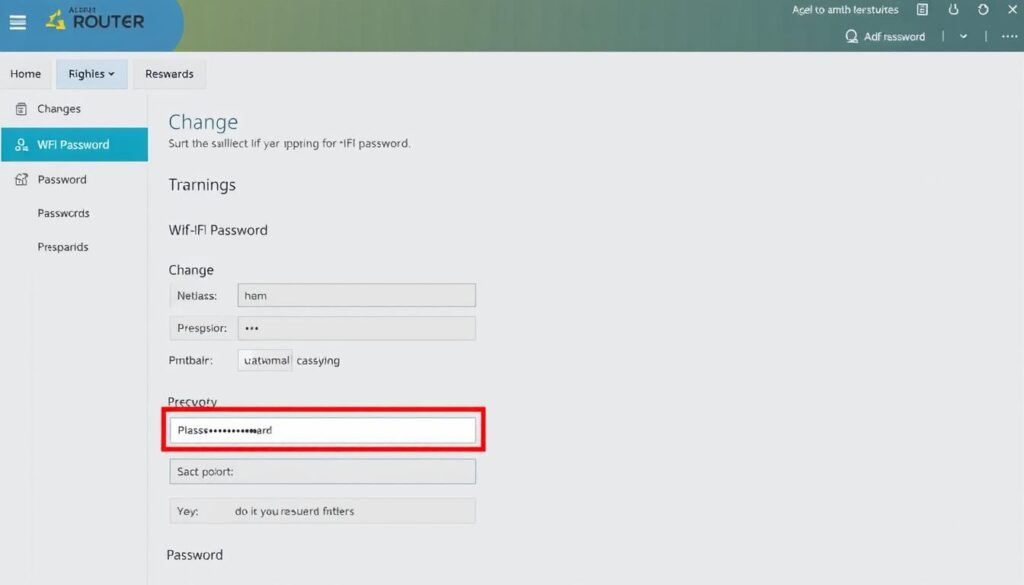Open Passwords in the sidebar

(63, 213)
